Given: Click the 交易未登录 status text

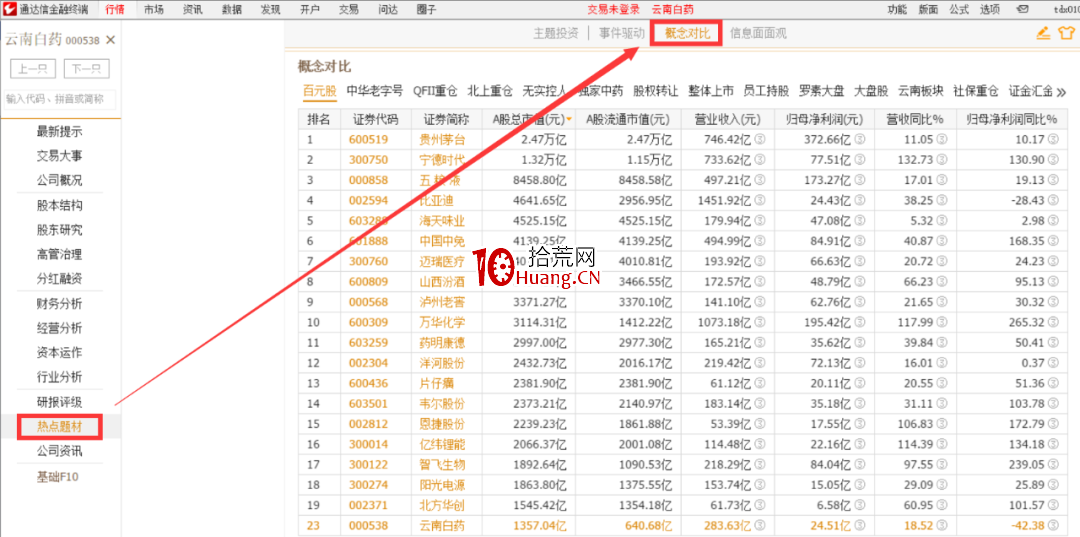Looking at the screenshot, I should (613, 10).
